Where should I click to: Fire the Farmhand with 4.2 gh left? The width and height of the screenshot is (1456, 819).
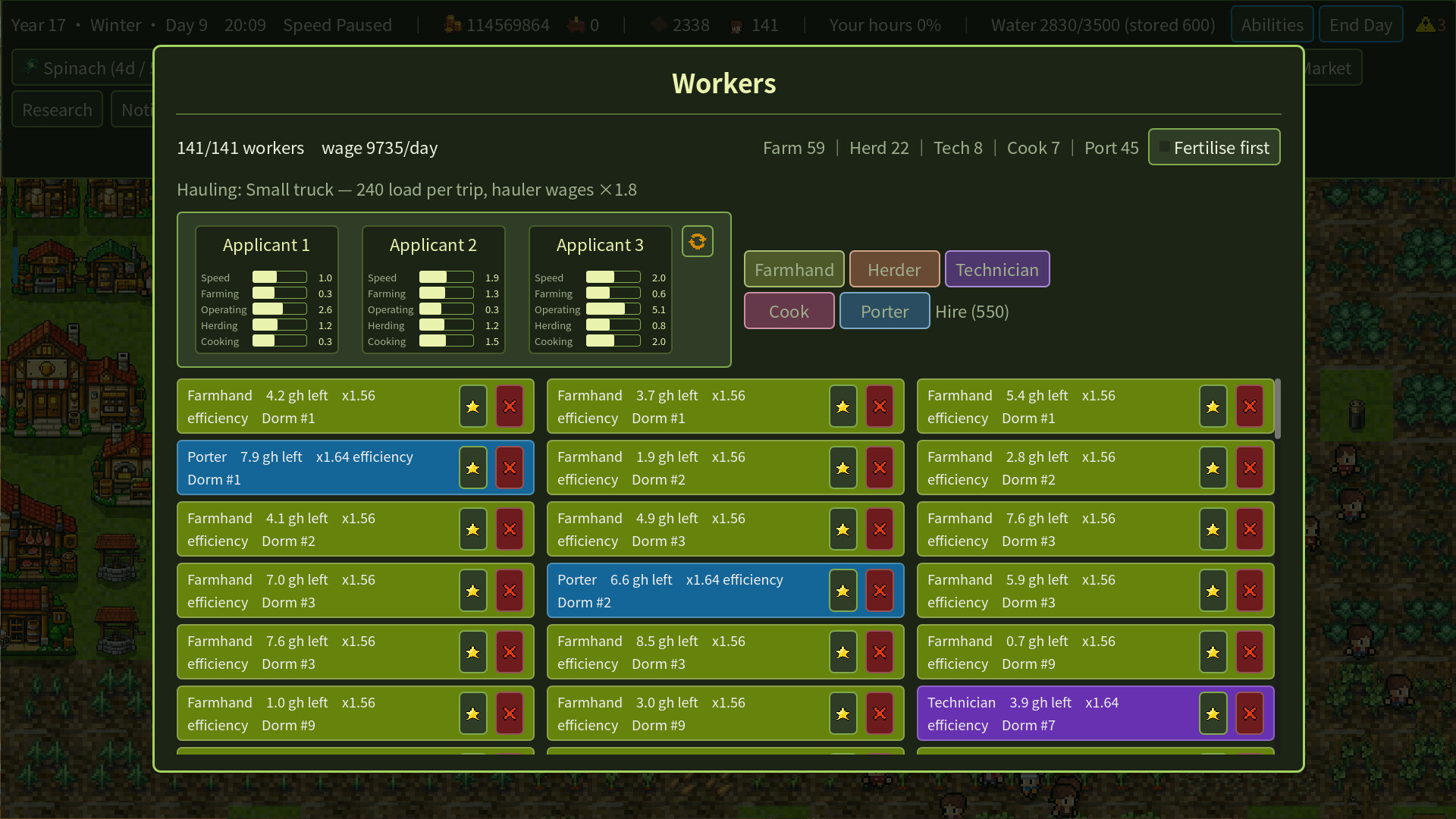pos(510,406)
